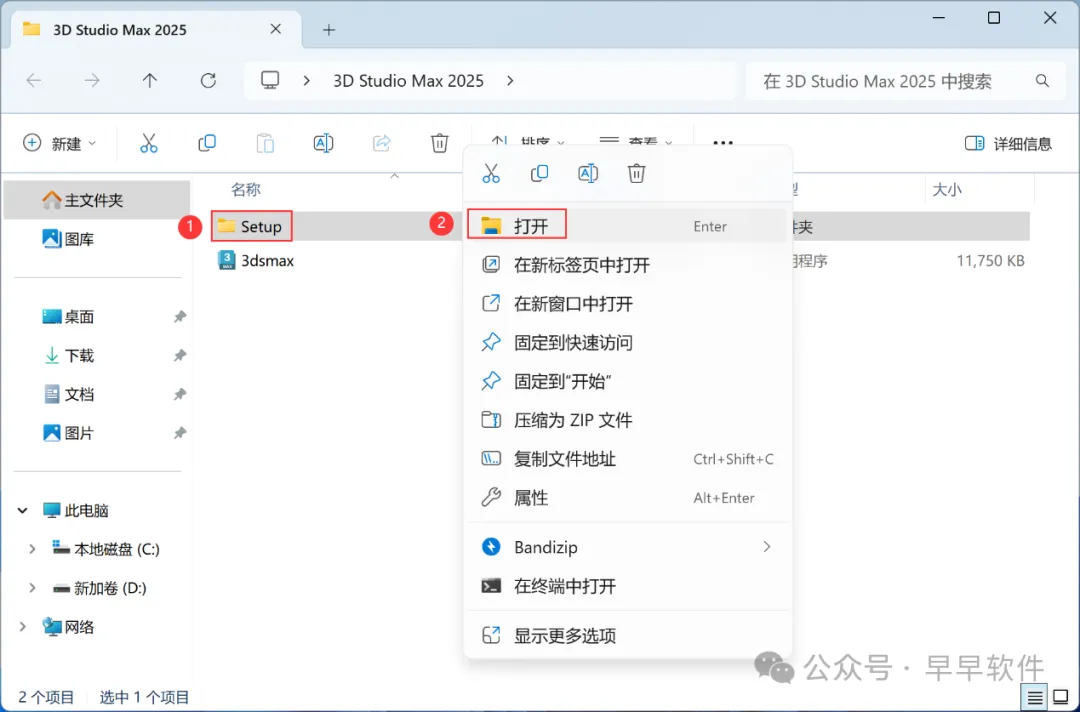Image resolution: width=1080 pixels, height=712 pixels.
Task: Click the Cut scissors icon in the context menu
Action: pos(491,174)
